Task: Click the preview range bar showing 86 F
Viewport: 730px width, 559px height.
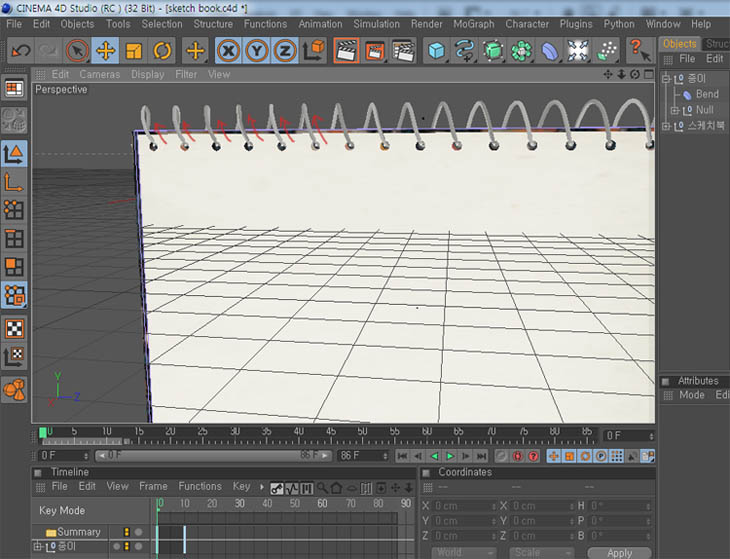Action: [x=215, y=455]
